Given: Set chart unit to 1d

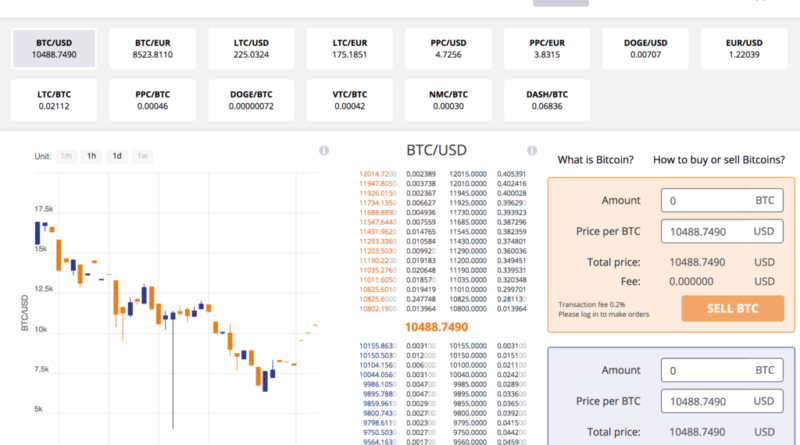Looking at the screenshot, I should [x=117, y=156].
